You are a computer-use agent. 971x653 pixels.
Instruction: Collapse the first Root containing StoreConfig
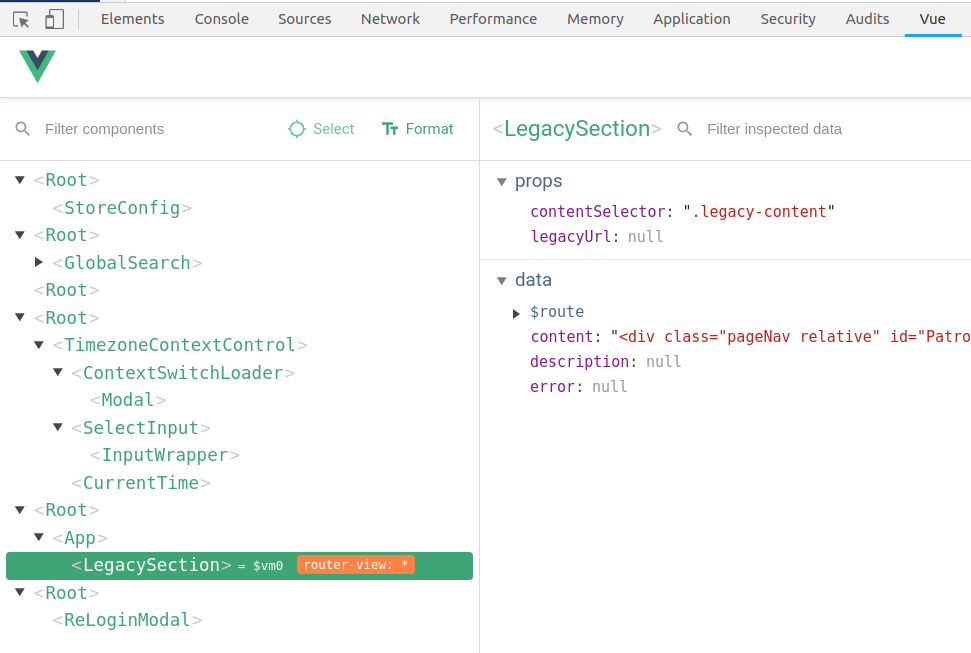[x=20, y=180]
